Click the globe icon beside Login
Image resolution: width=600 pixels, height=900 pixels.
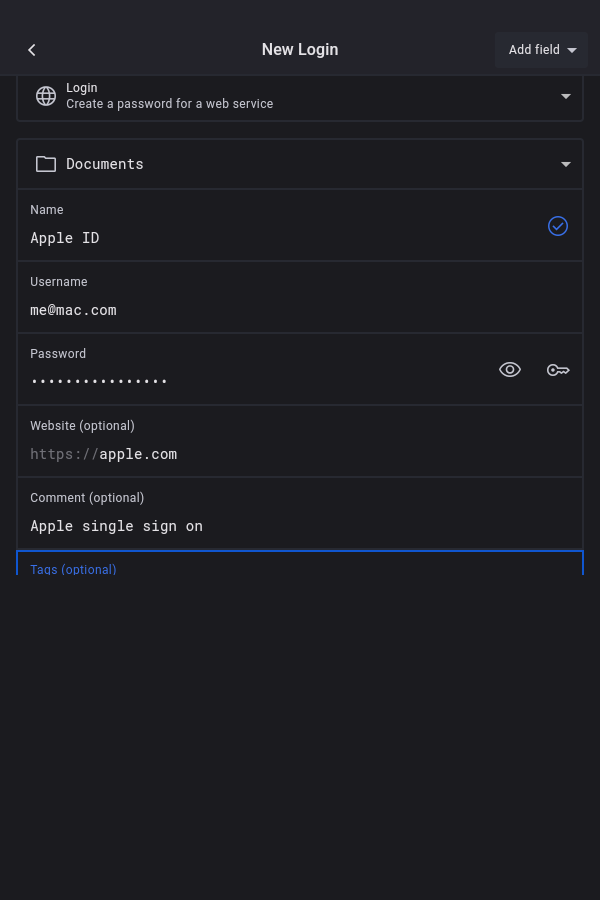46,96
